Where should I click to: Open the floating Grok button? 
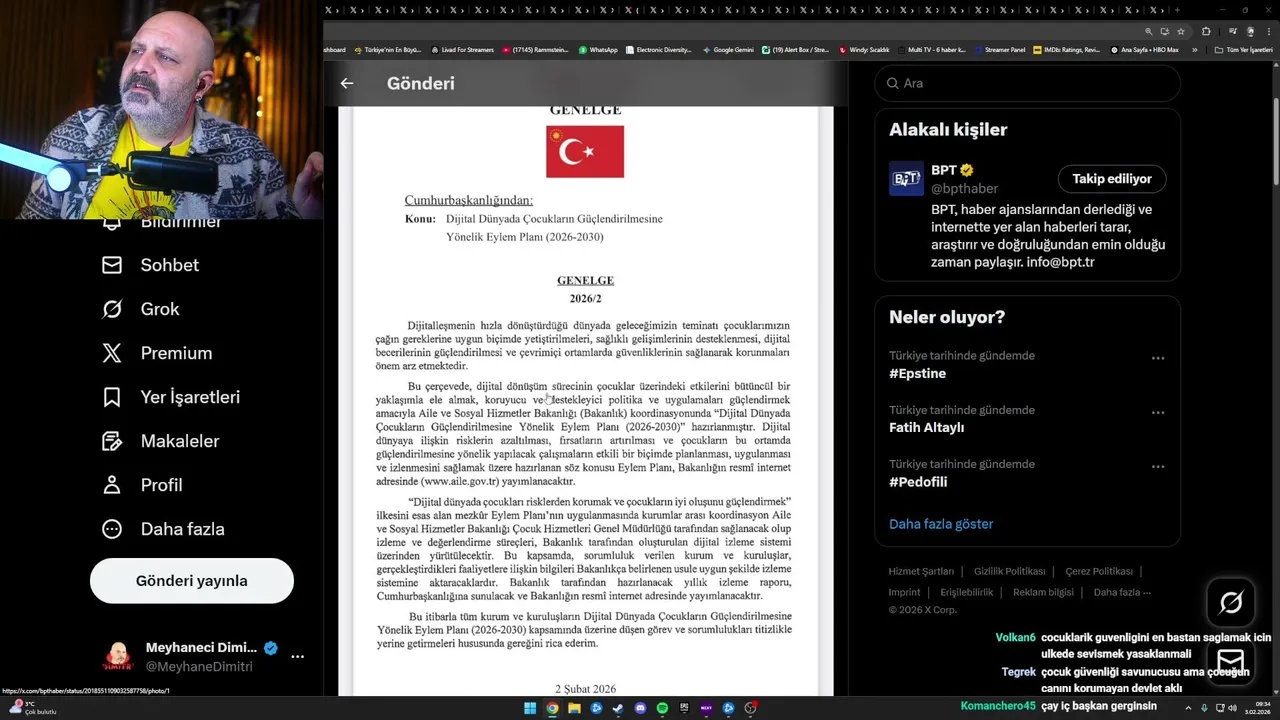point(1231,602)
